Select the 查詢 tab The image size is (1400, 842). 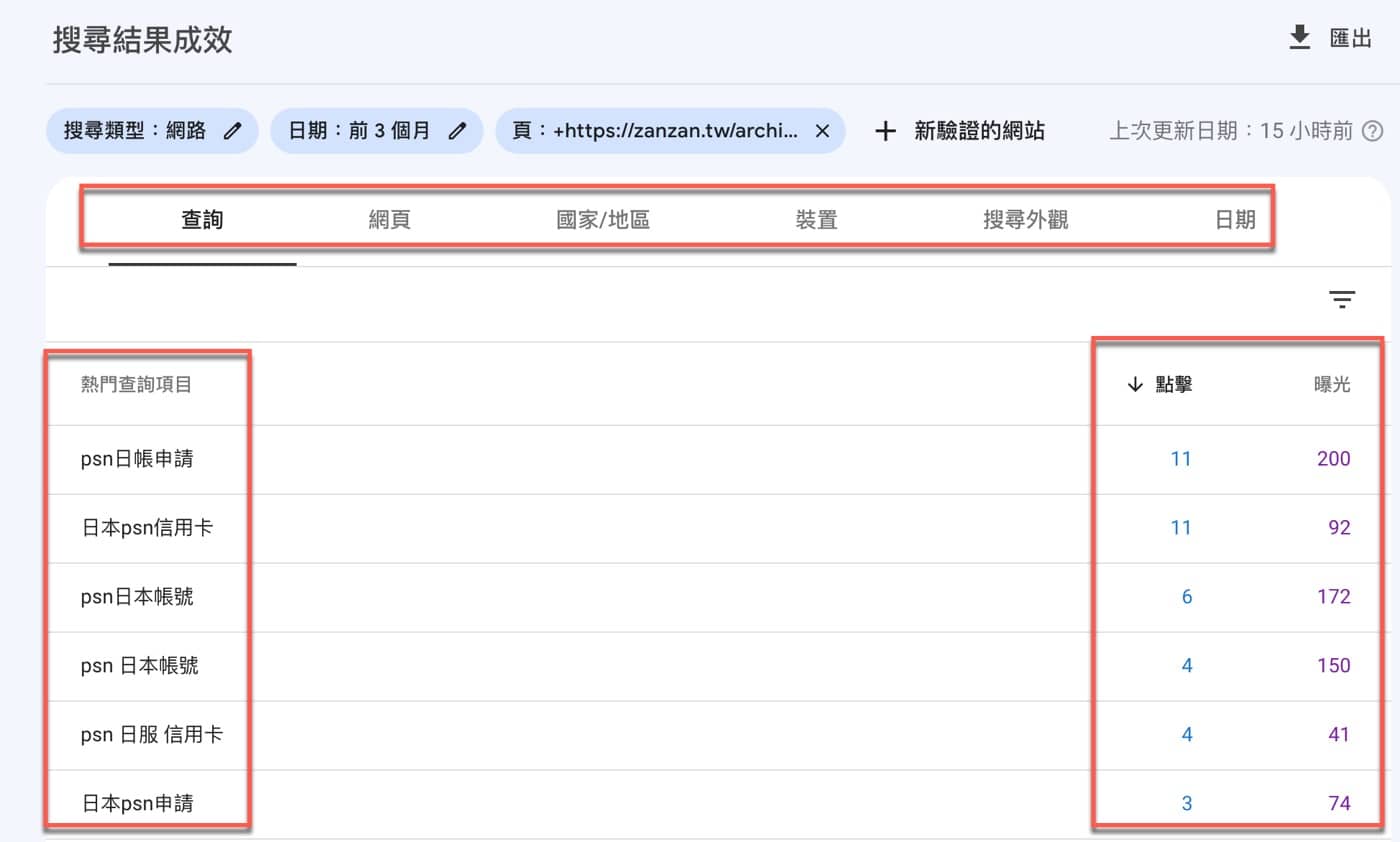[202, 220]
